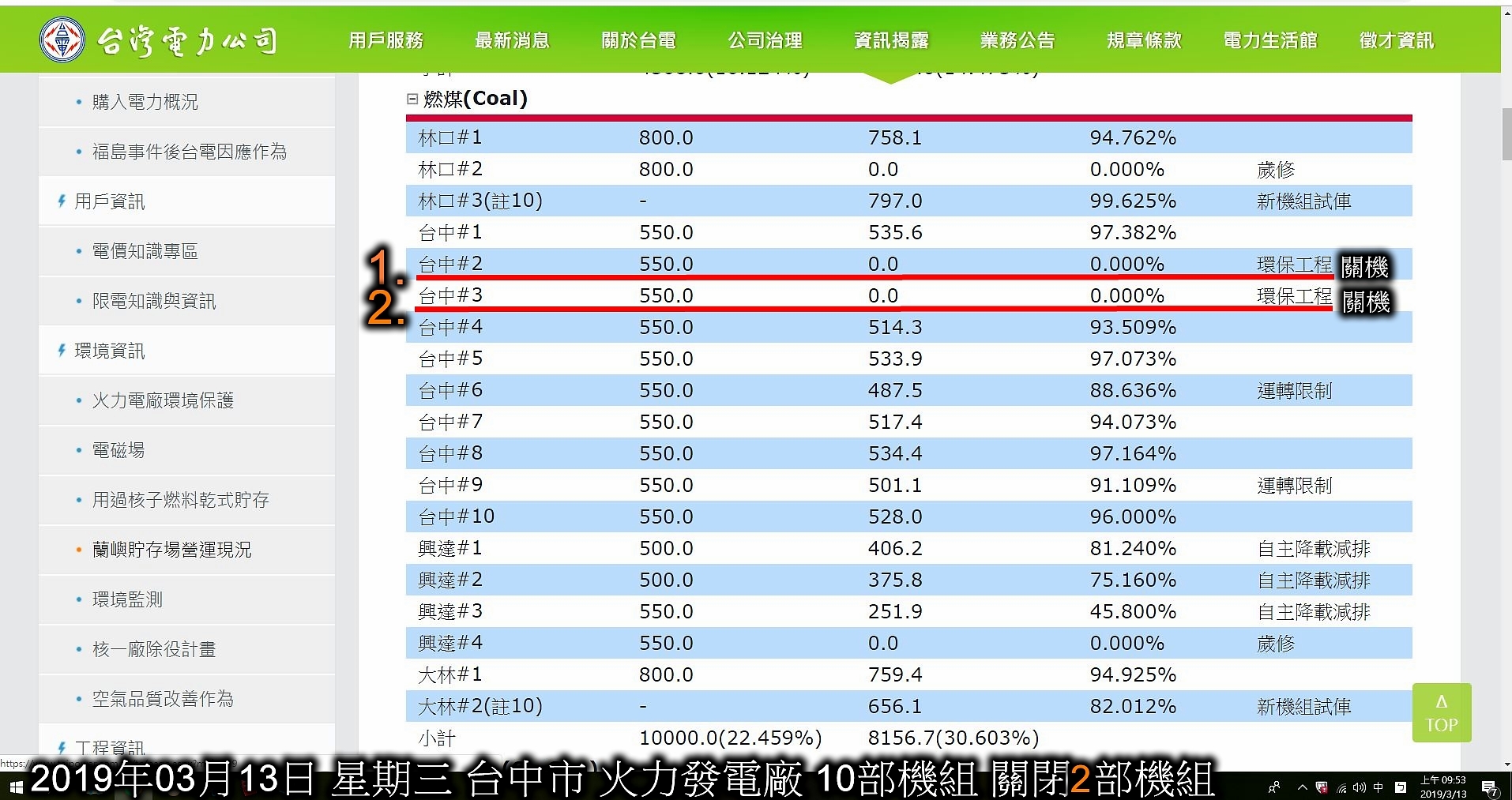This screenshot has height=800, width=1512.
Task: Open the People icon in taskbar
Action: 1274,787
